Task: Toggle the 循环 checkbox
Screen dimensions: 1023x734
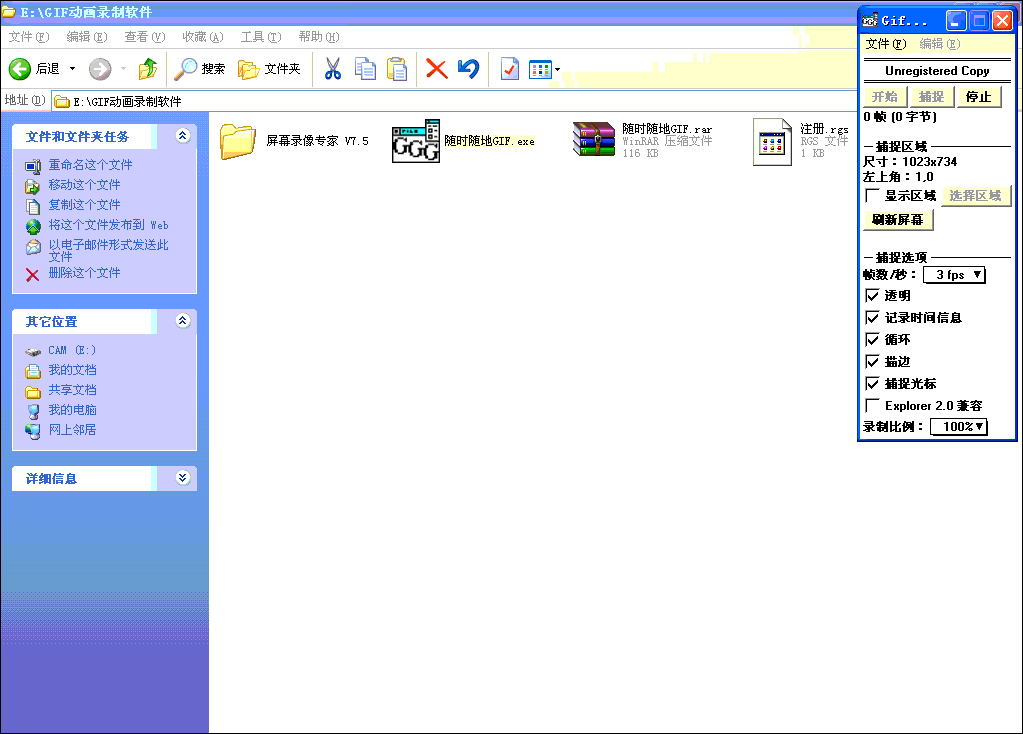Action: pos(872,339)
